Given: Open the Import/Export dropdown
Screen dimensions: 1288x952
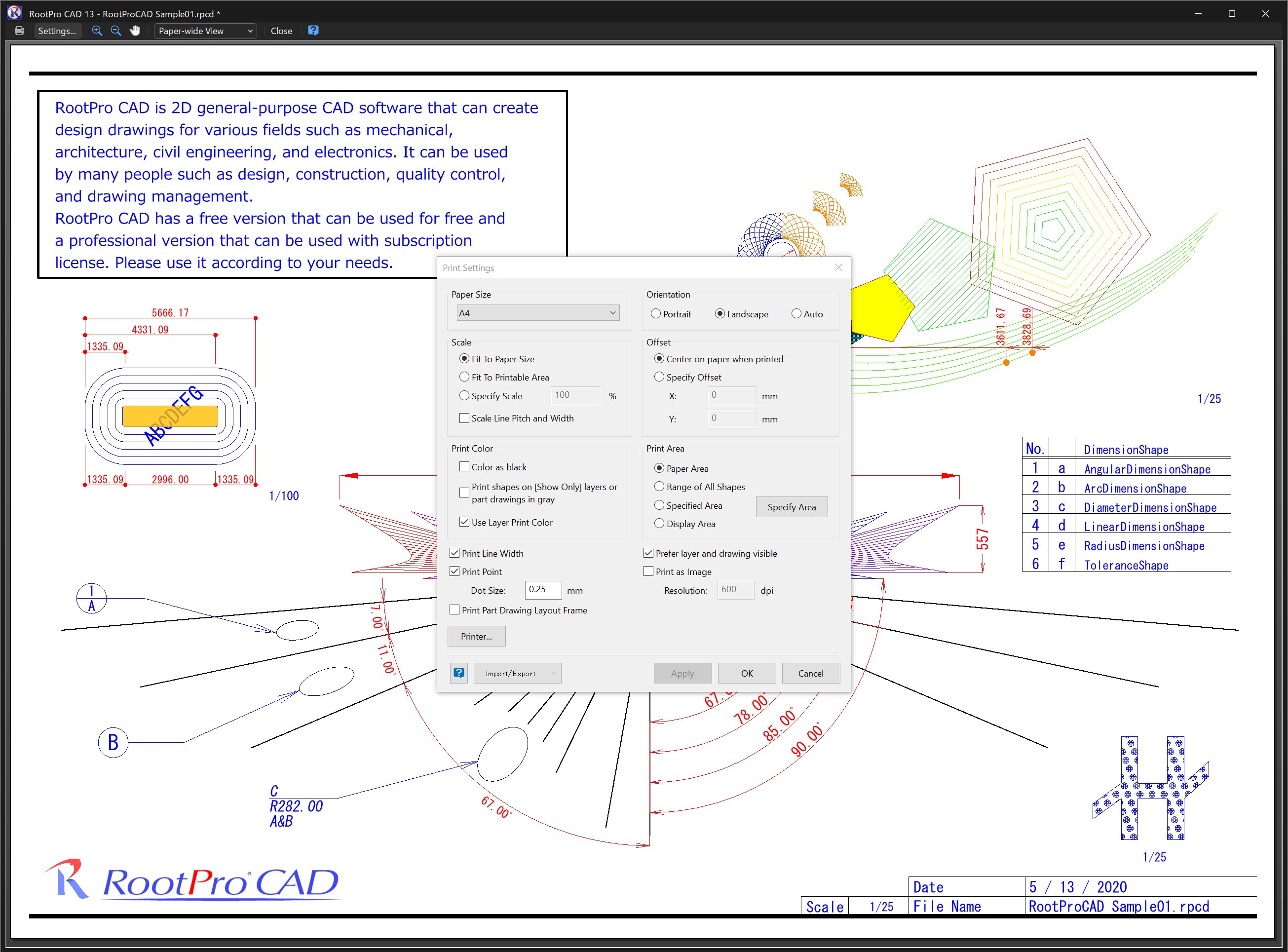Looking at the screenshot, I should point(518,673).
